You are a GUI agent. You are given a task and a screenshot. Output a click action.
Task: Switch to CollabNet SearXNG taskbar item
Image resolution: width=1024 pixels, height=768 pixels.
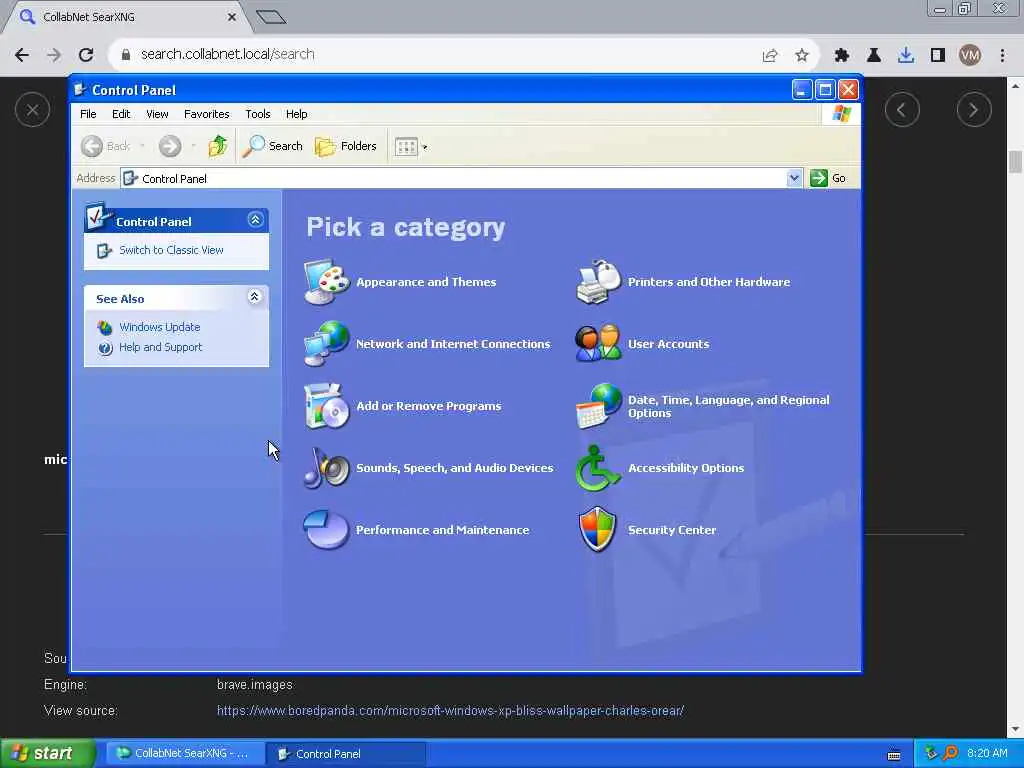click(x=185, y=753)
